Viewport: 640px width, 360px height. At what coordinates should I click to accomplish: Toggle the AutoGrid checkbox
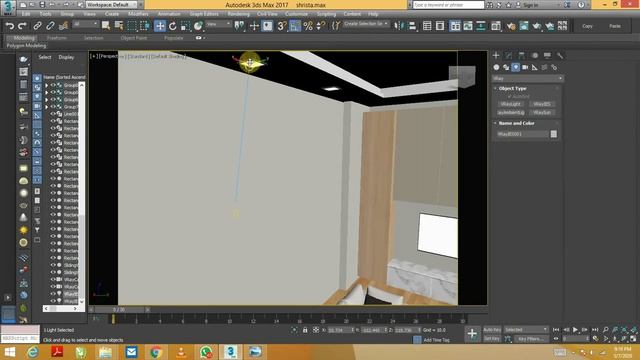(x=509, y=96)
